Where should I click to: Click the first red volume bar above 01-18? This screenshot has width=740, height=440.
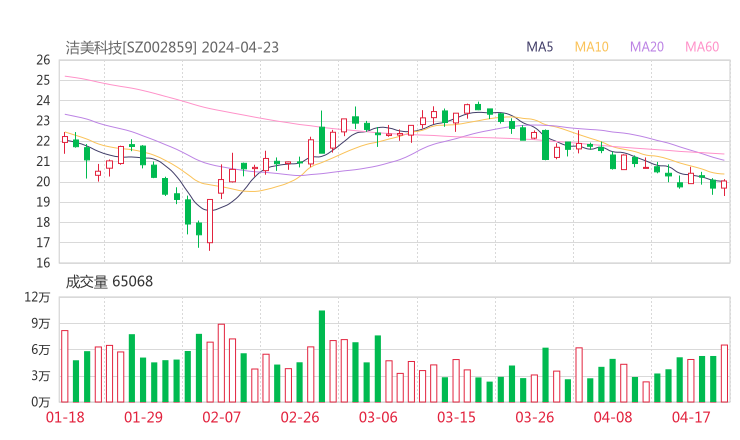[x=65, y=366]
